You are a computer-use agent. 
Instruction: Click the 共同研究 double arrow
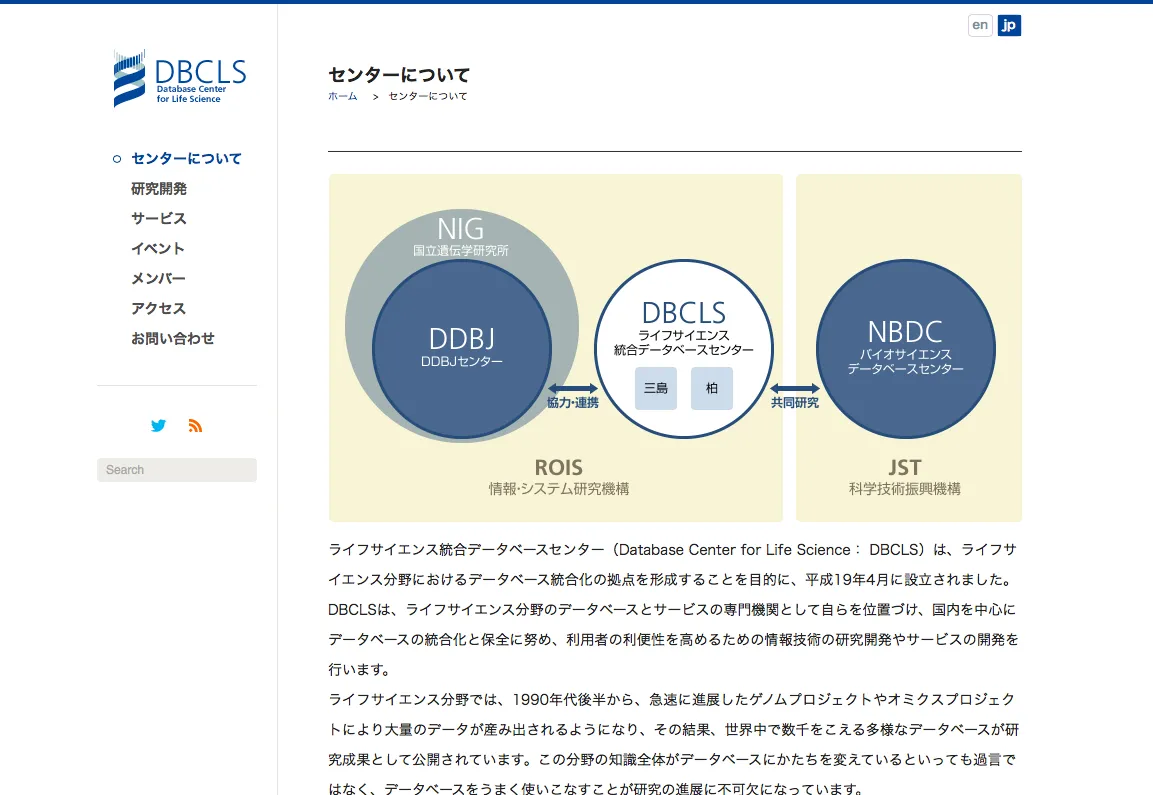pyautogui.click(x=795, y=388)
